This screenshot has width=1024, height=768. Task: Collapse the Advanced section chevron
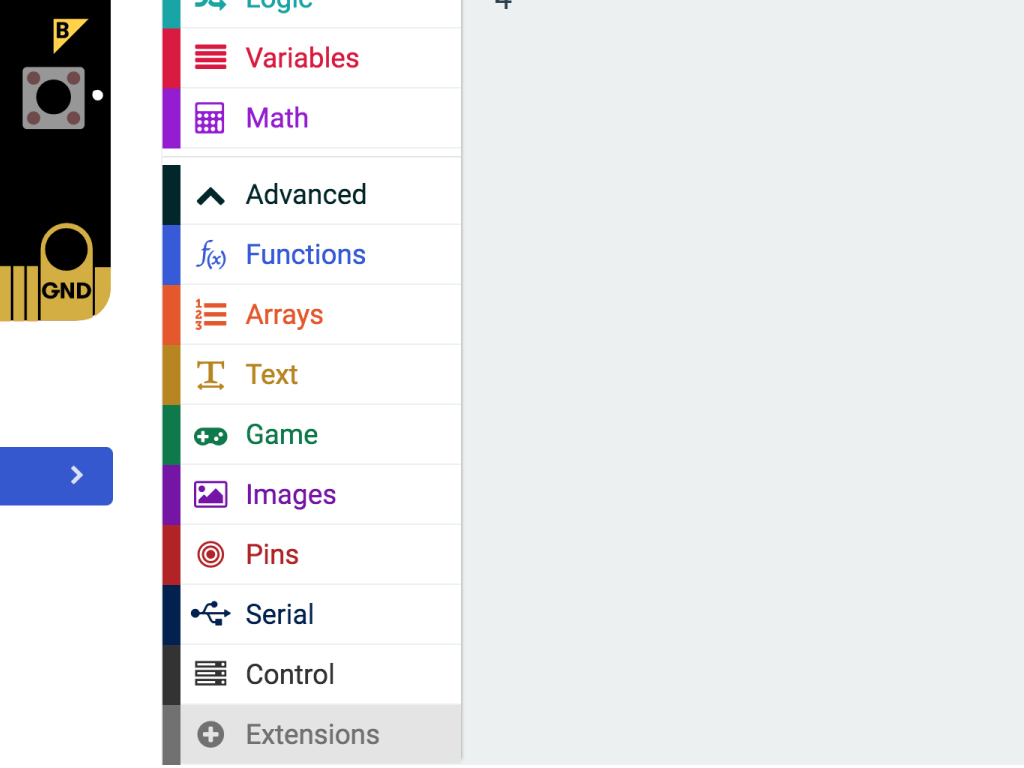click(210, 196)
